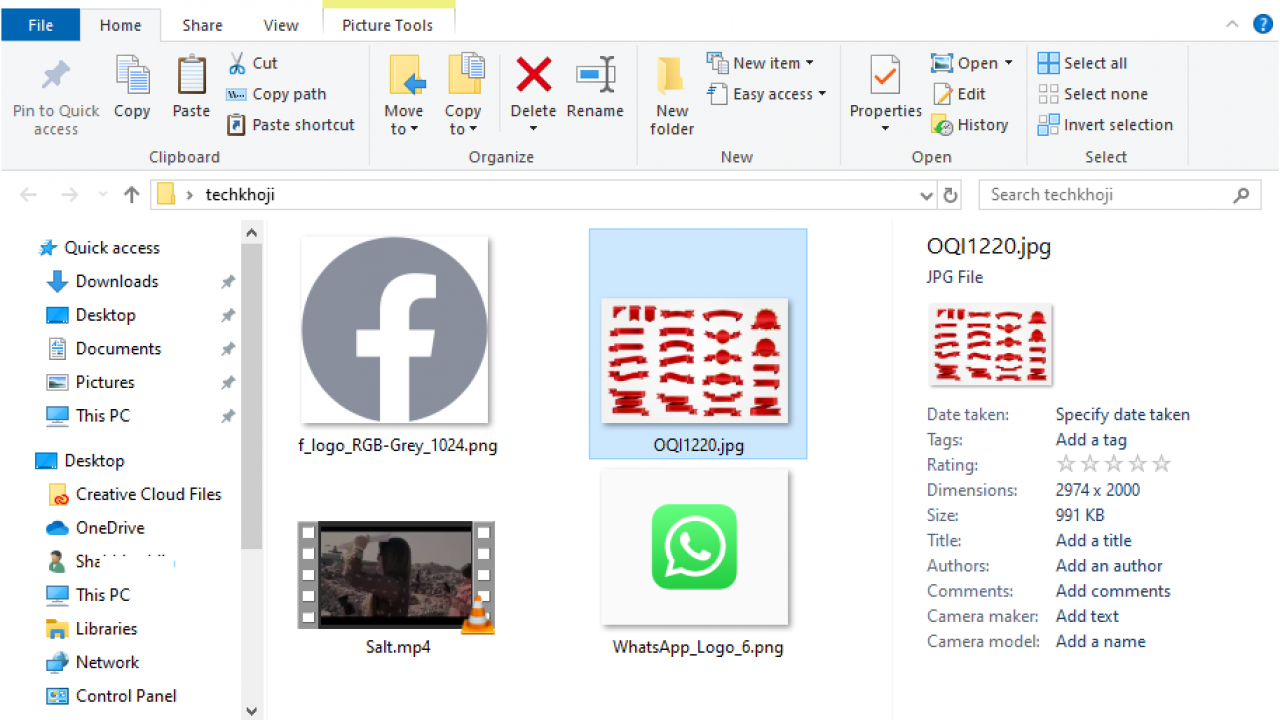The width and height of the screenshot is (1280, 720).
Task: Select the OQI1220.jpg file thumbnail
Action: point(695,360)
